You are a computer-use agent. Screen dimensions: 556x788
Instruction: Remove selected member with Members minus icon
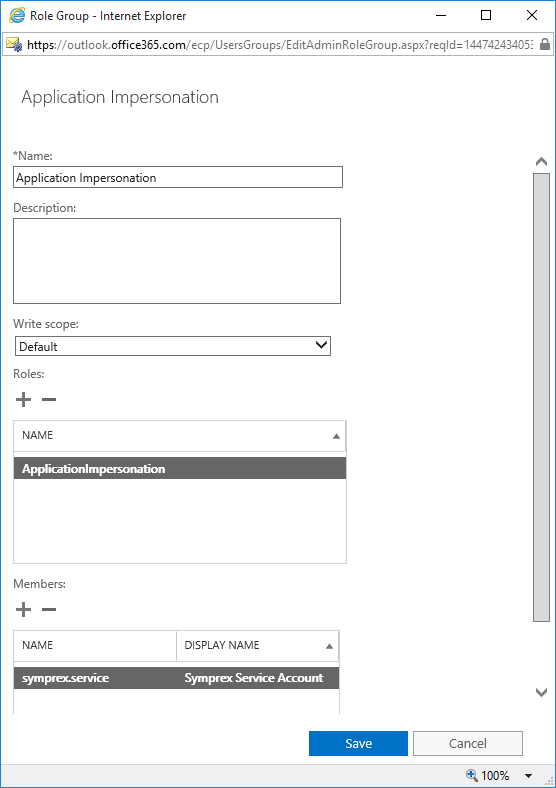point(49,610)
